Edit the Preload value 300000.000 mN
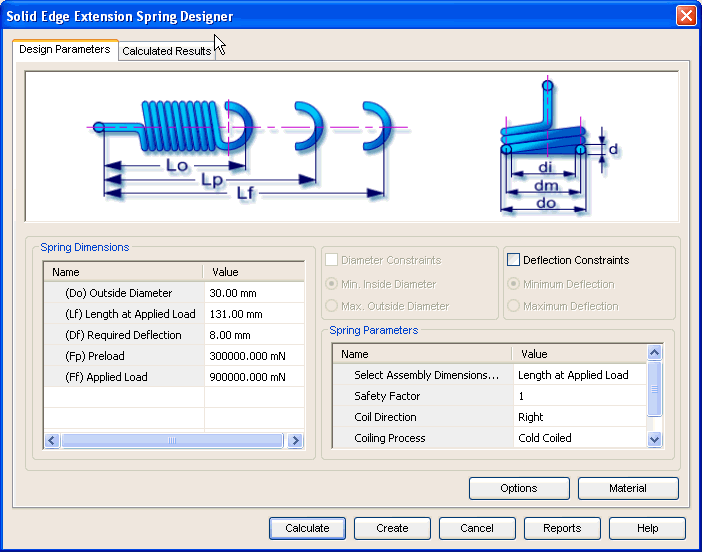The width and height of the screenshot is (702, 552). [254, 356]
